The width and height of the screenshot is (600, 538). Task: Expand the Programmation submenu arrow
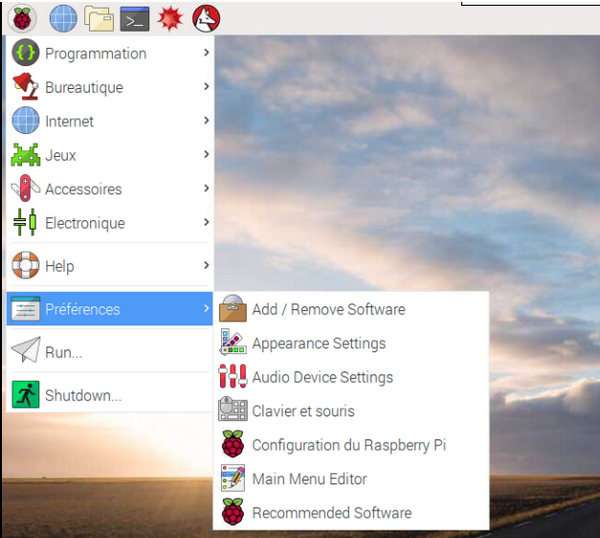tap(206, 52)
